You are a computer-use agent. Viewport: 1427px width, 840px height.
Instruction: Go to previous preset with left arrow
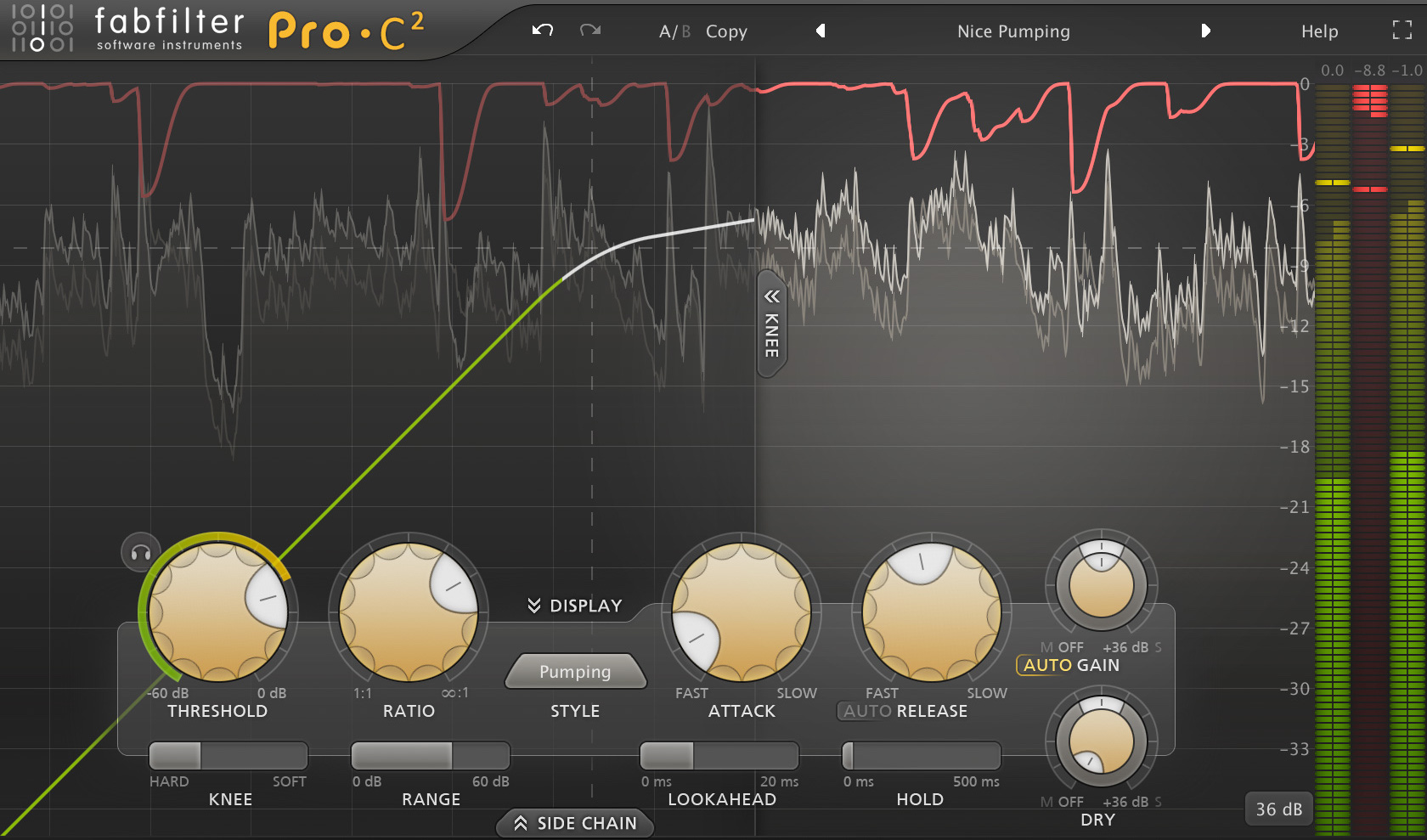point(821,31)
